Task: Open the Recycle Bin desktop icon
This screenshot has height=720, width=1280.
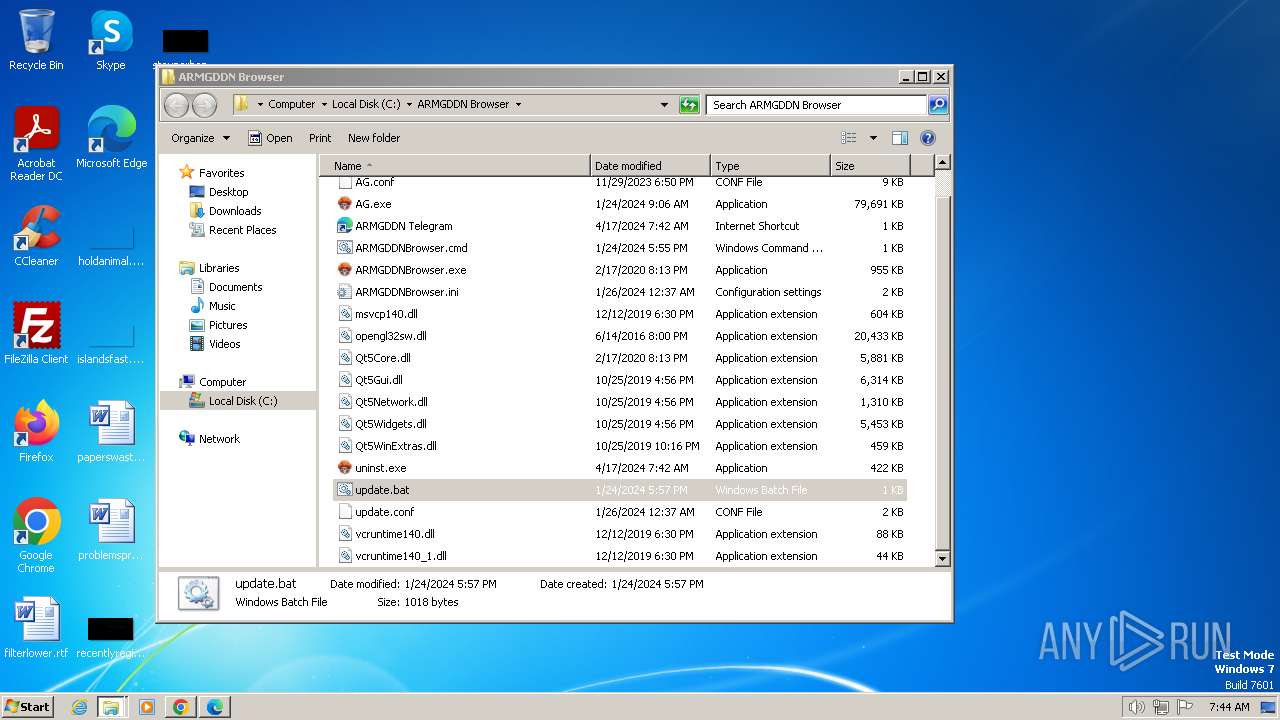Action: tap(36, 40)
